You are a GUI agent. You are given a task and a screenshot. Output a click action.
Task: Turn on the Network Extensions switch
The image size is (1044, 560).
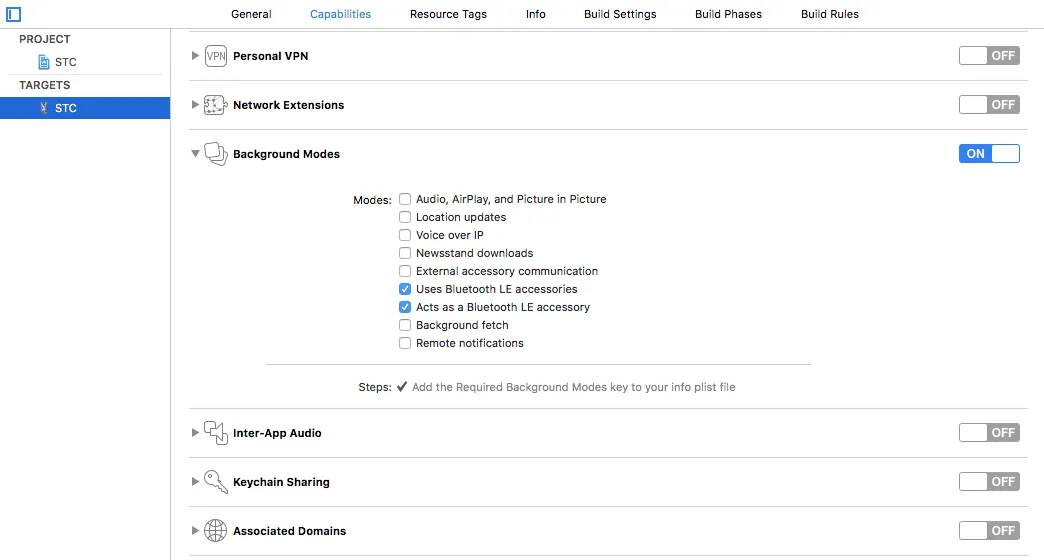(x=989, y=105)
